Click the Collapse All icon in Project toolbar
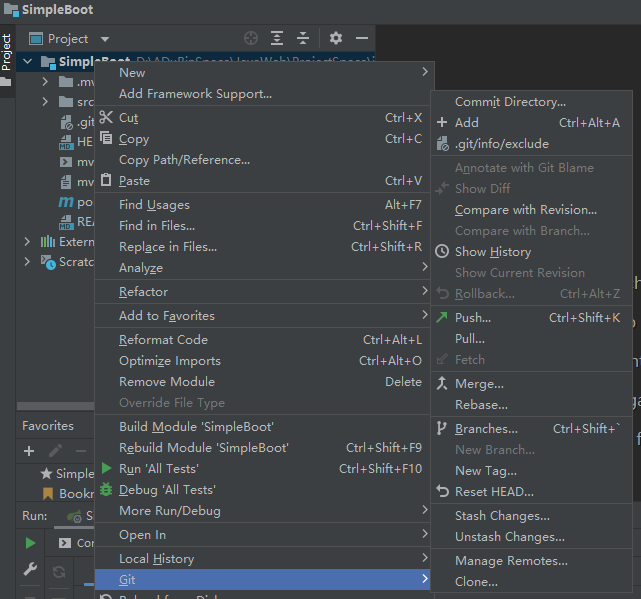The image size is (641, 599). [x=303, y=38]
